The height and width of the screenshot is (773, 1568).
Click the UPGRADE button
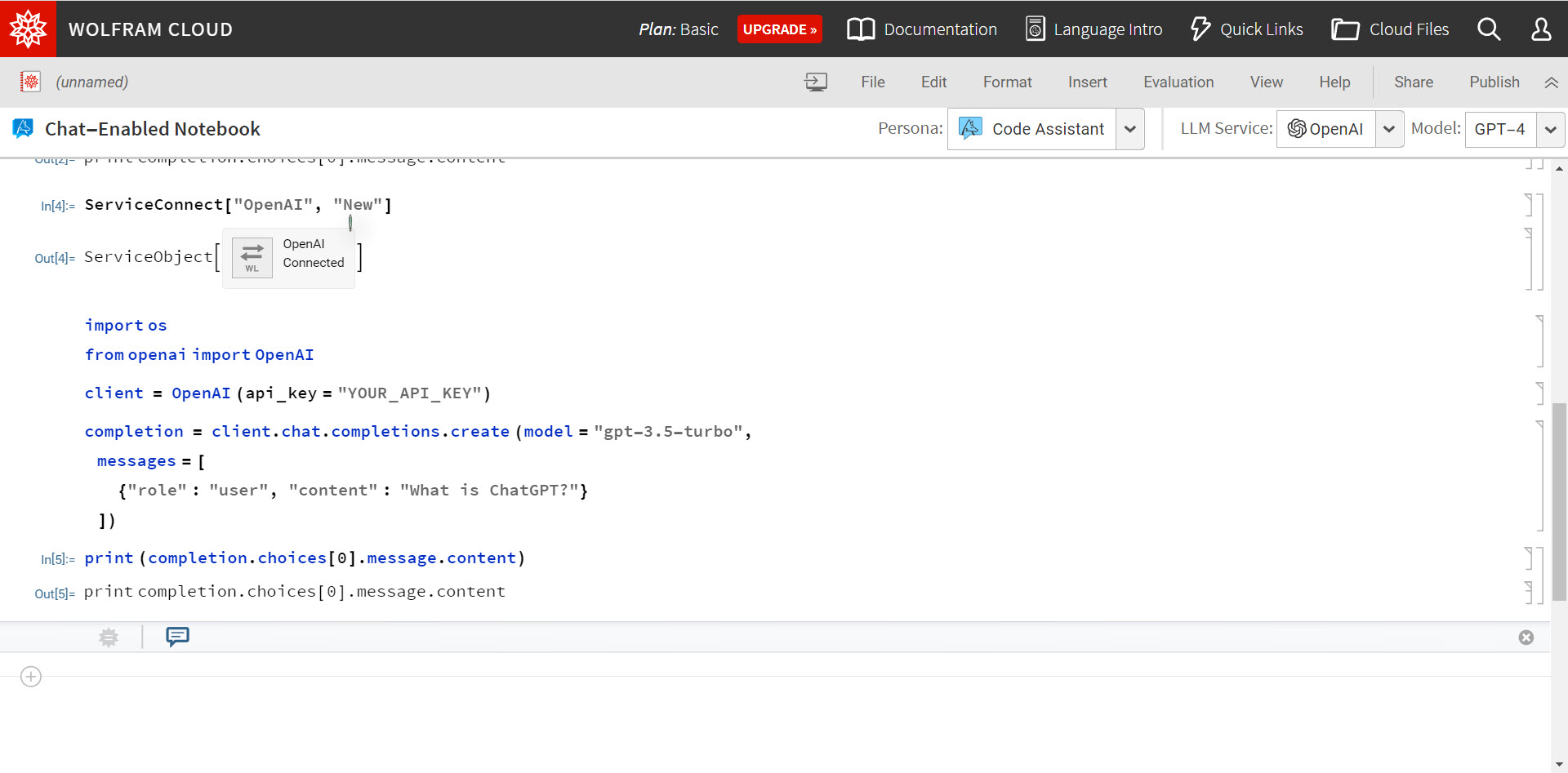pos(779,29)
